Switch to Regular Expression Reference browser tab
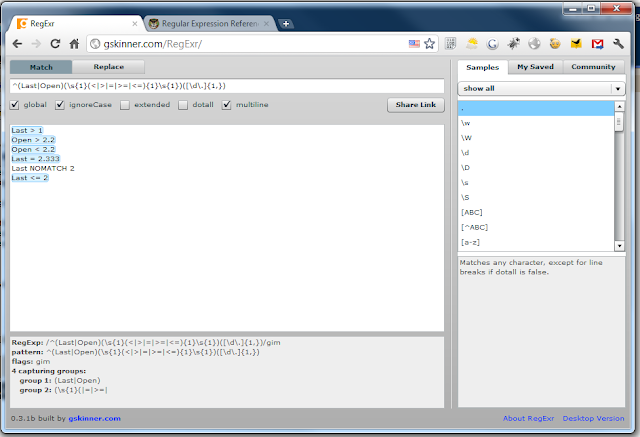This screenshot has height=437, width=640. [209, 24]
